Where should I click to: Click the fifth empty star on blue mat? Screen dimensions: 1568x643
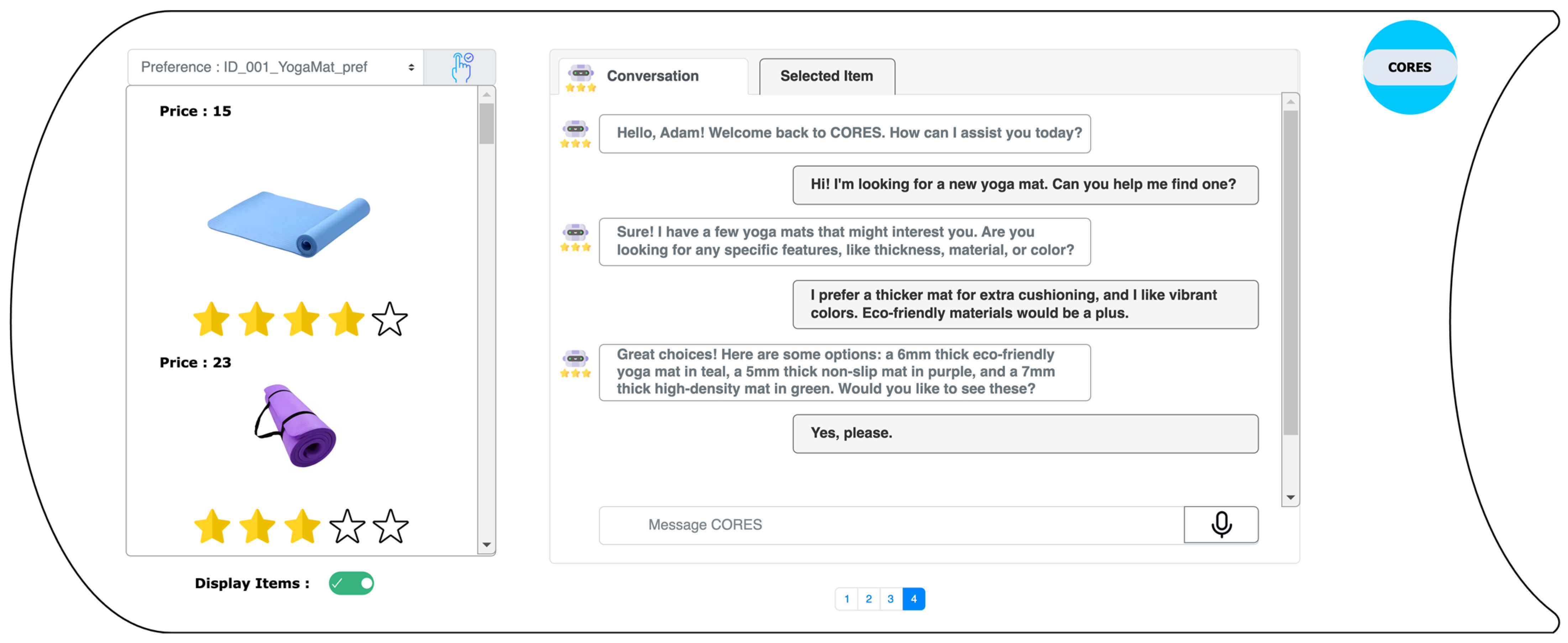(x=389, y=320)
